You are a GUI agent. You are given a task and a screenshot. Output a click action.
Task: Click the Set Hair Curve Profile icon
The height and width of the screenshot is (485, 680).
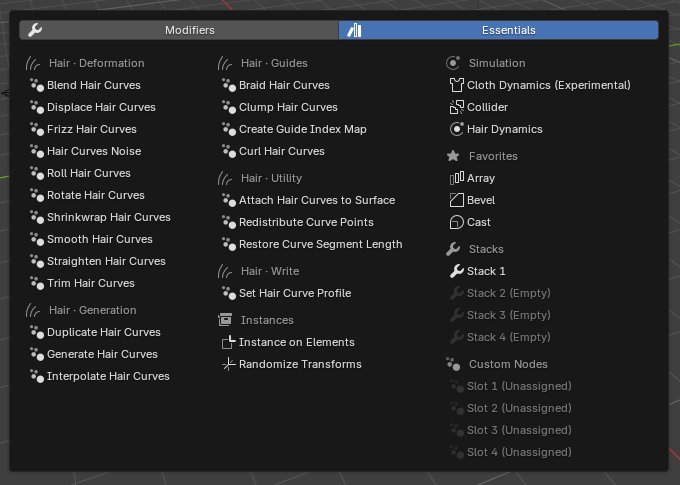pos(229,293)
